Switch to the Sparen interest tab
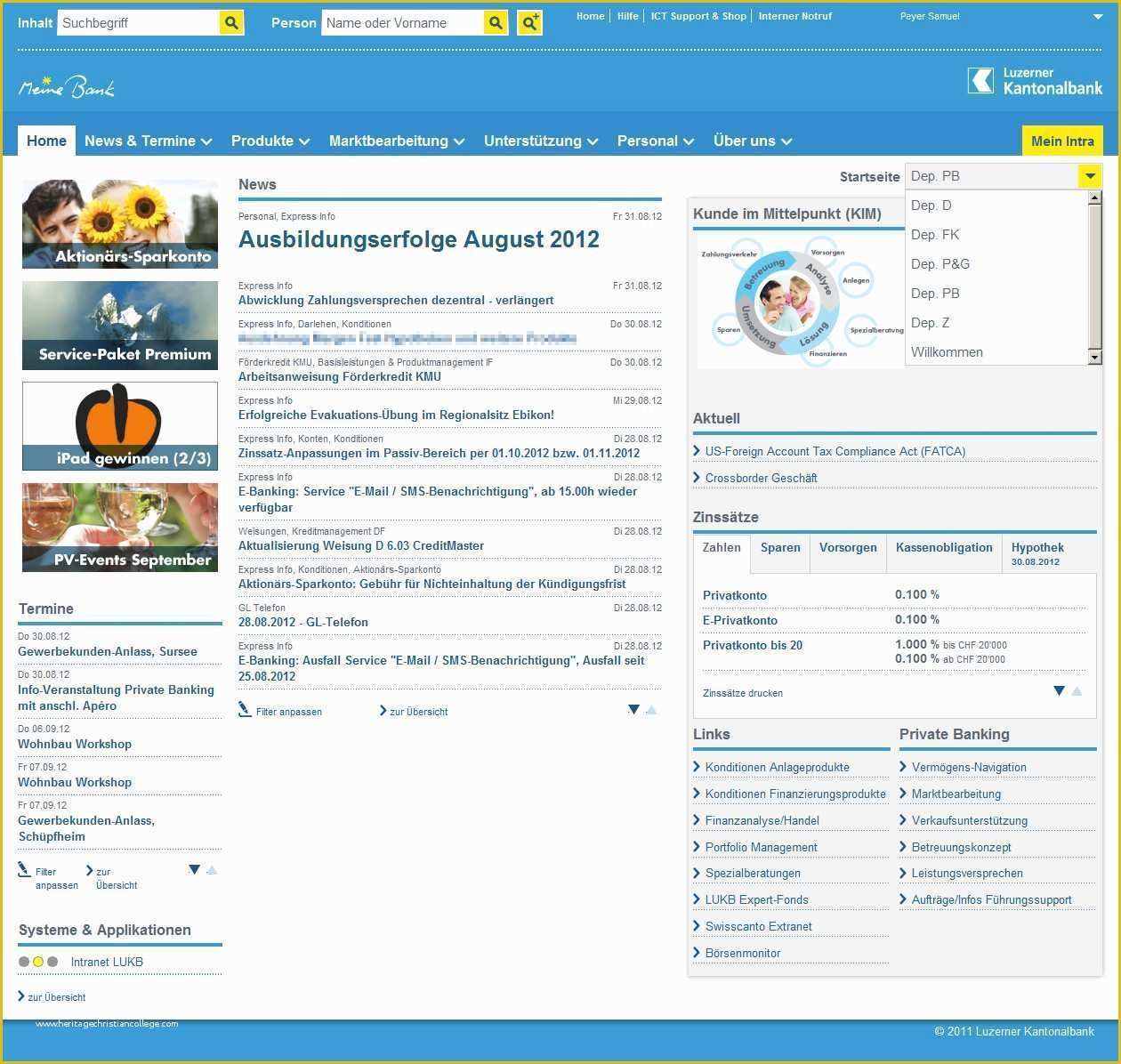1121x1064 pixels. click(780, 553)
